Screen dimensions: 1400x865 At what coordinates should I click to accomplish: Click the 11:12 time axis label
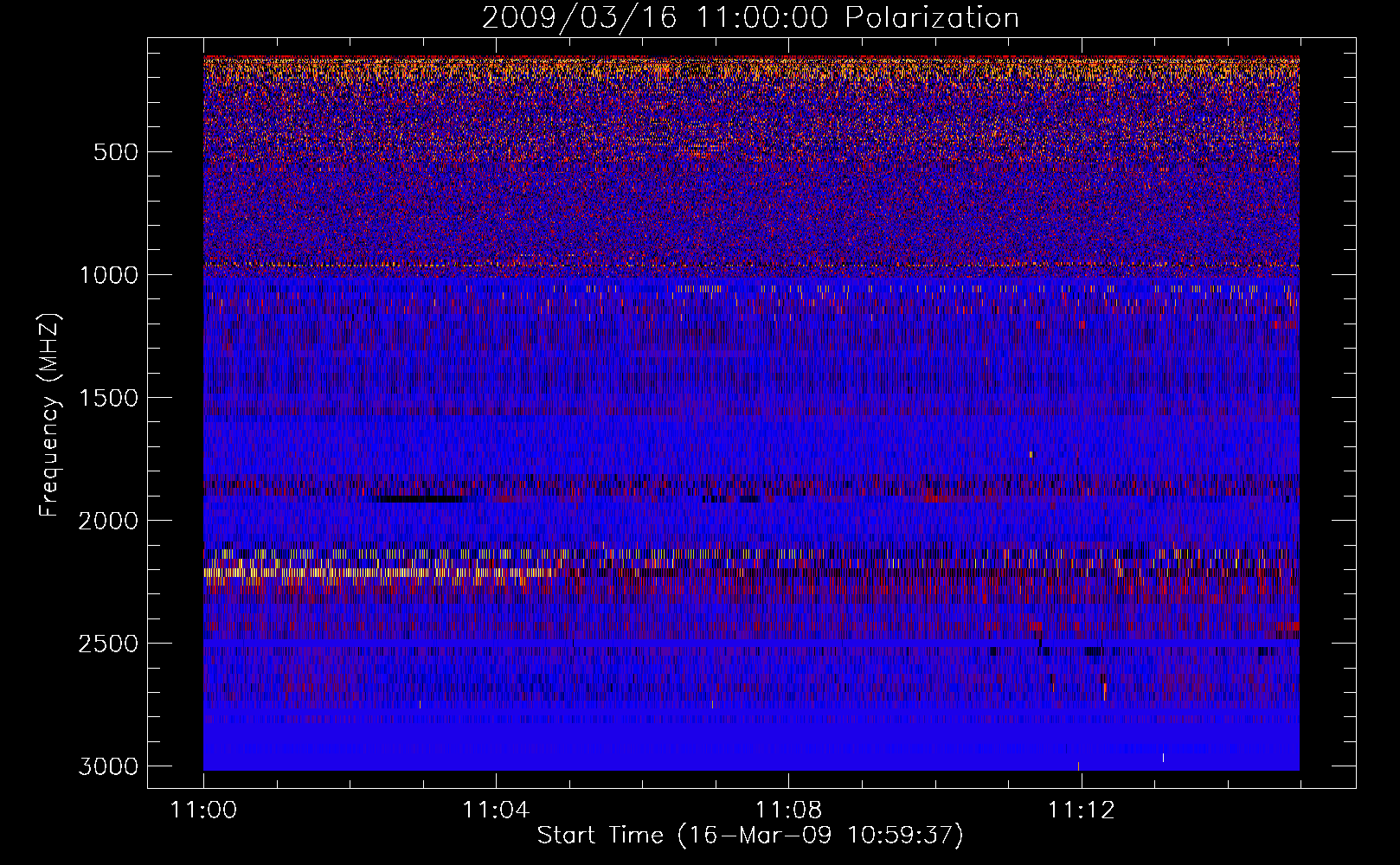point(1081,811)
